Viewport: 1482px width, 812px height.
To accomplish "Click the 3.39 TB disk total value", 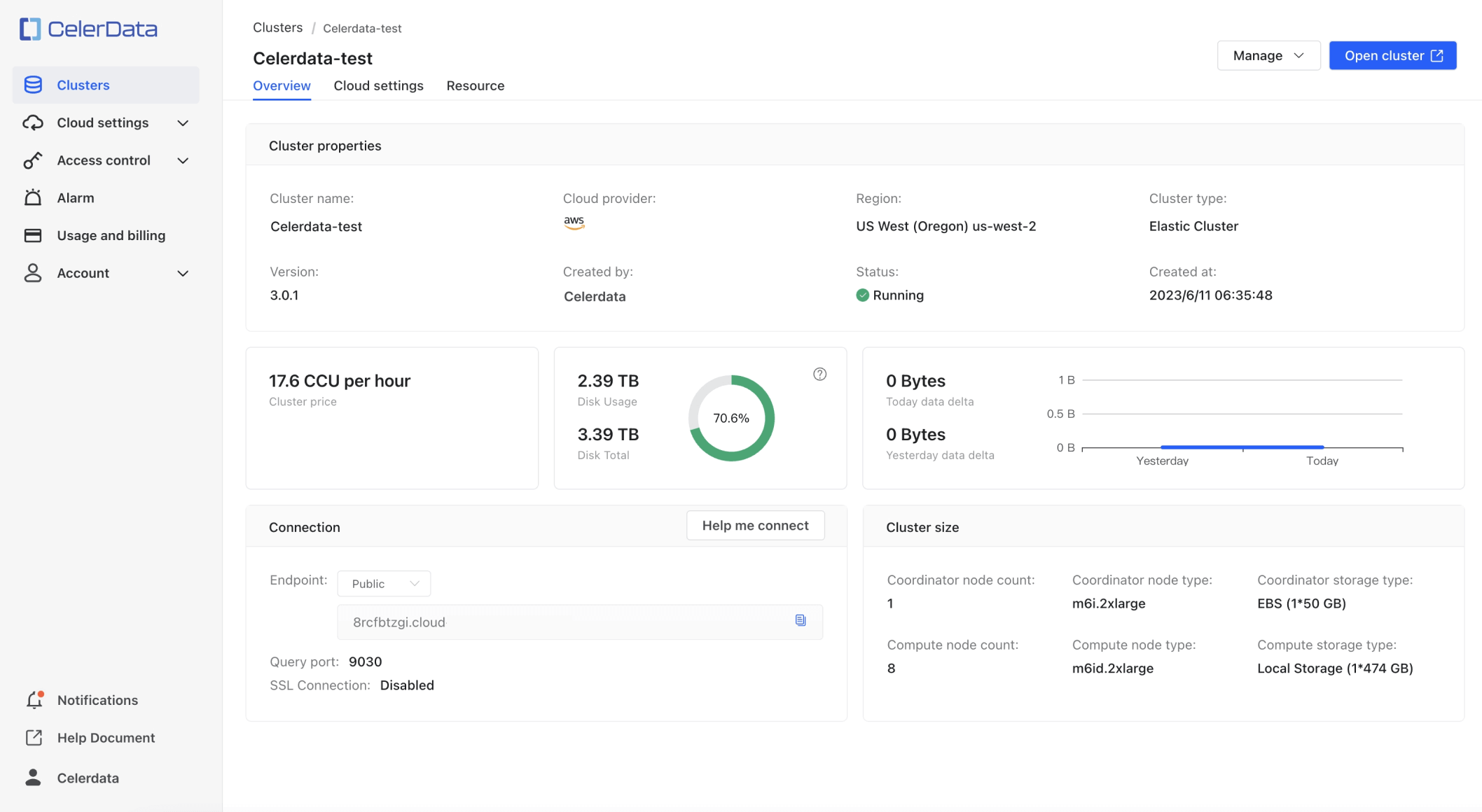I will [x=608, y=434].
